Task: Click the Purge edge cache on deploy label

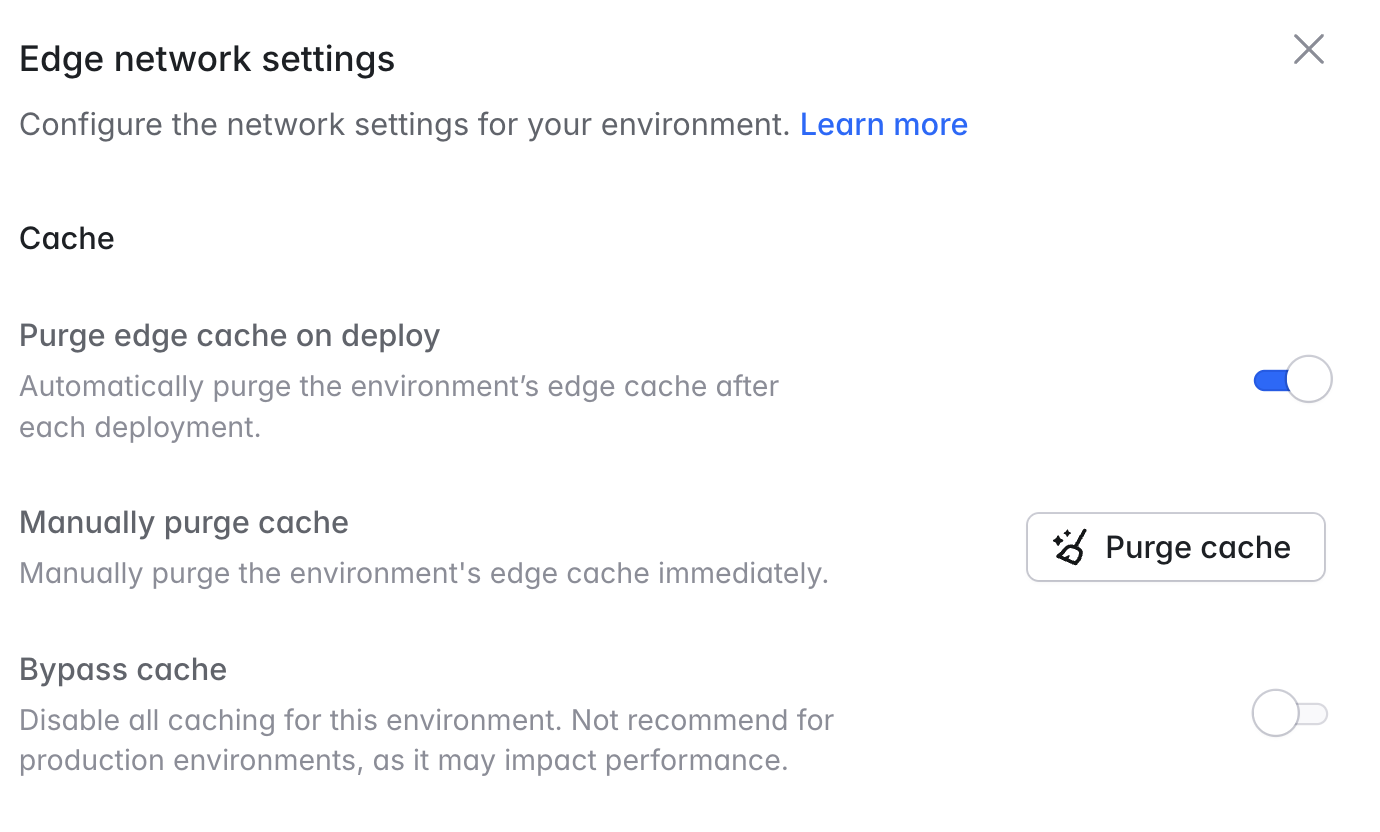Action: pyautogui.click(x=230, y=336)
